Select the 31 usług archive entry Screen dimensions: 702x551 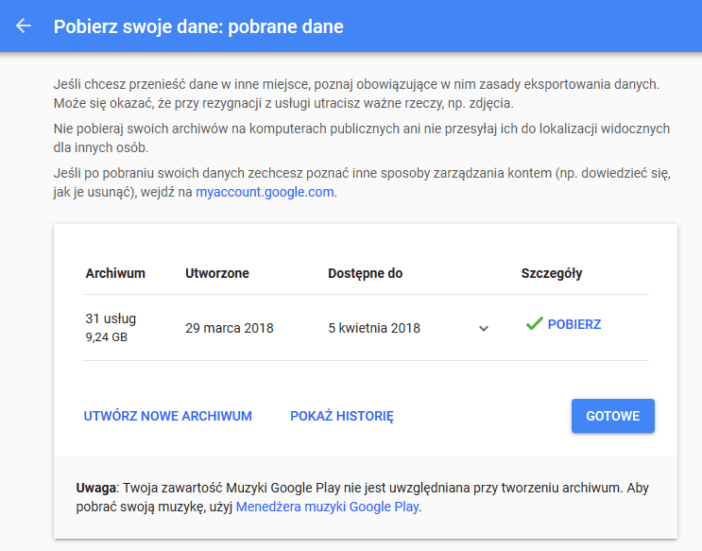pyautogui.click(x=111, y=319)
